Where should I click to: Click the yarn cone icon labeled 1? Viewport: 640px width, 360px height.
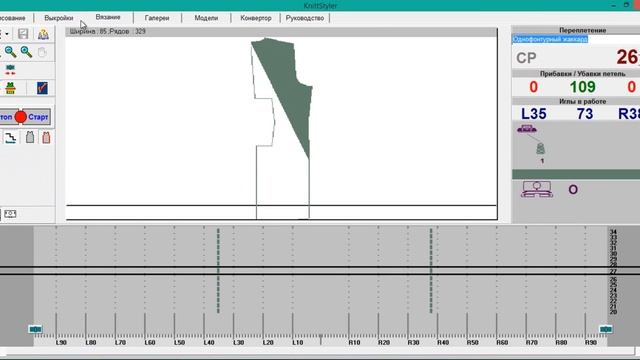[540, 149]
